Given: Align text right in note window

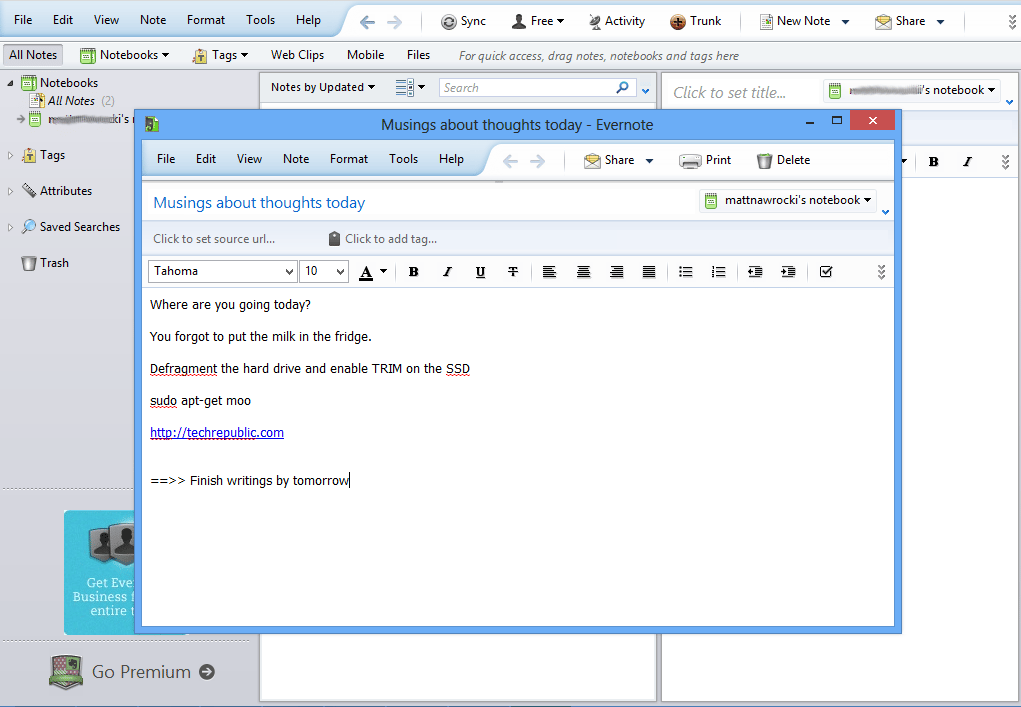Looking at the screenshot, I should pyautogui.click(x=617, y=272).
